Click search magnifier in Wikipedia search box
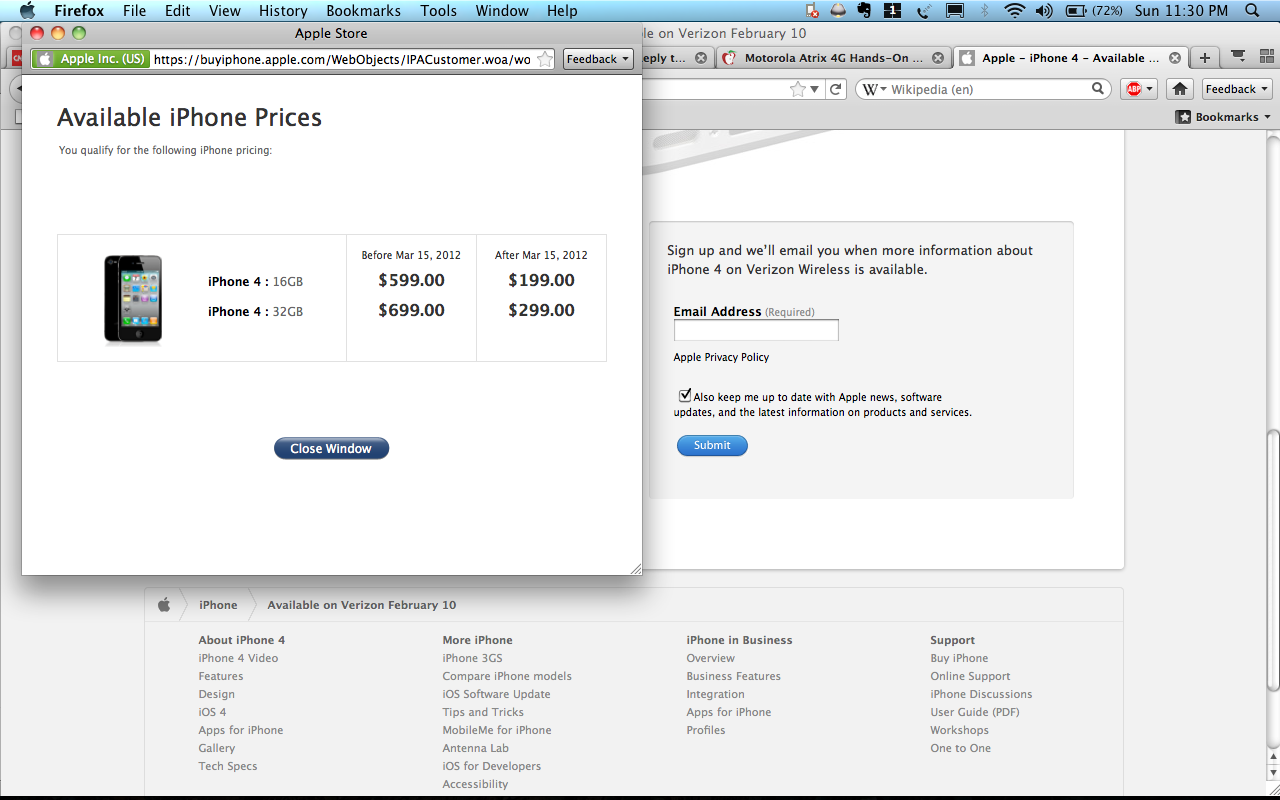Image resolution: width=1280 pixels, height=800 pixels. (x=1098, y=89)
